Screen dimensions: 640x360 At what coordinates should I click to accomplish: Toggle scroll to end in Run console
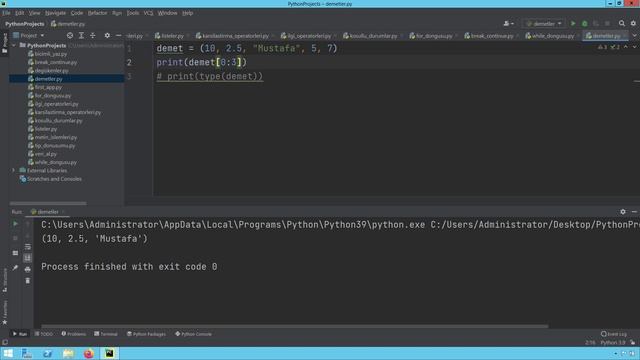click(x=27, y=258)
